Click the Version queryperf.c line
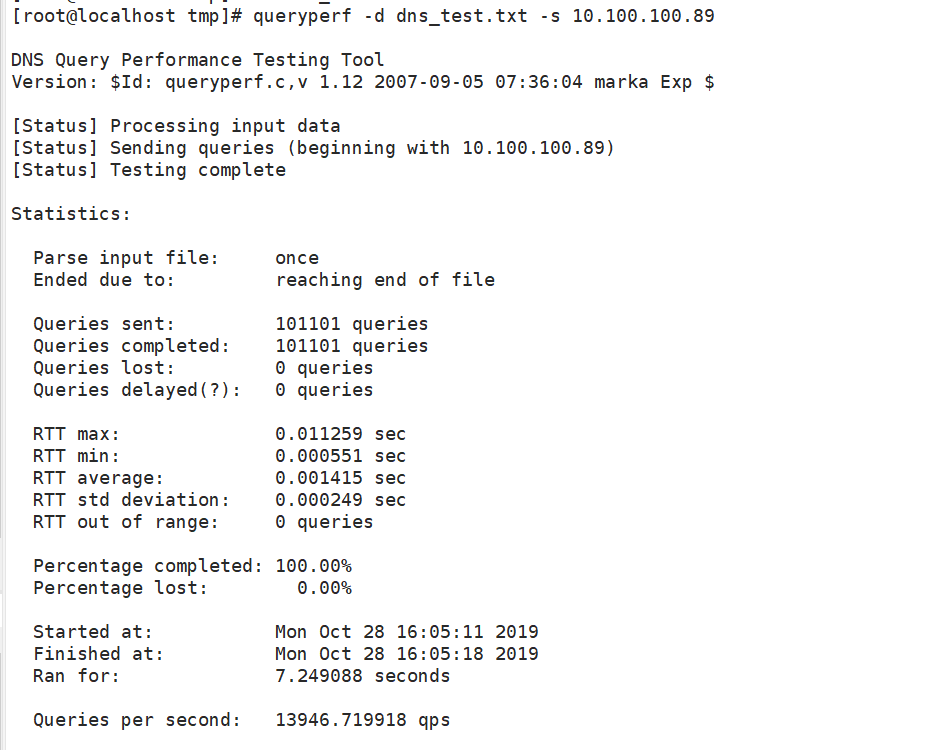The height and width of the screenshot is (750, 937). pyautogui.click(x=362, y=82)
